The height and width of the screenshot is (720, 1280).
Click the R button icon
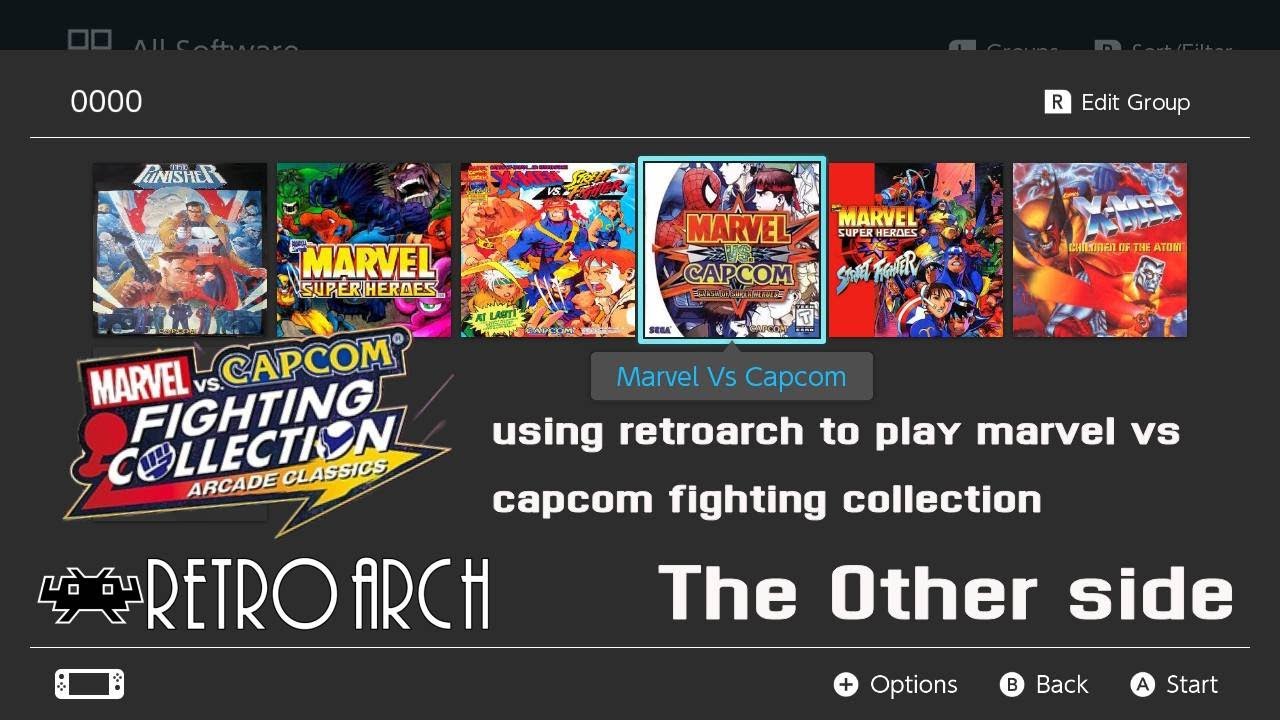pos(1057,102)
